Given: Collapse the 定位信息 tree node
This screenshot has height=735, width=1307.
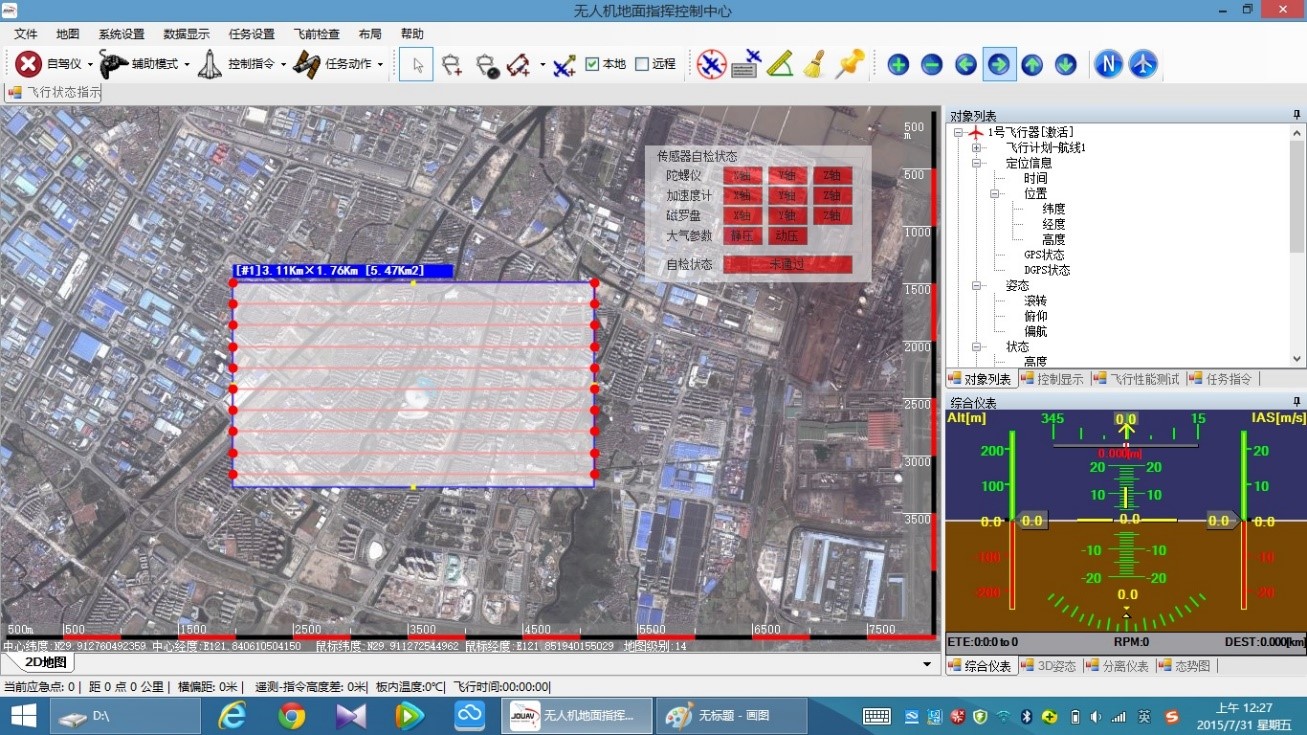Looking at the screenshot, I should click(976, 163).
